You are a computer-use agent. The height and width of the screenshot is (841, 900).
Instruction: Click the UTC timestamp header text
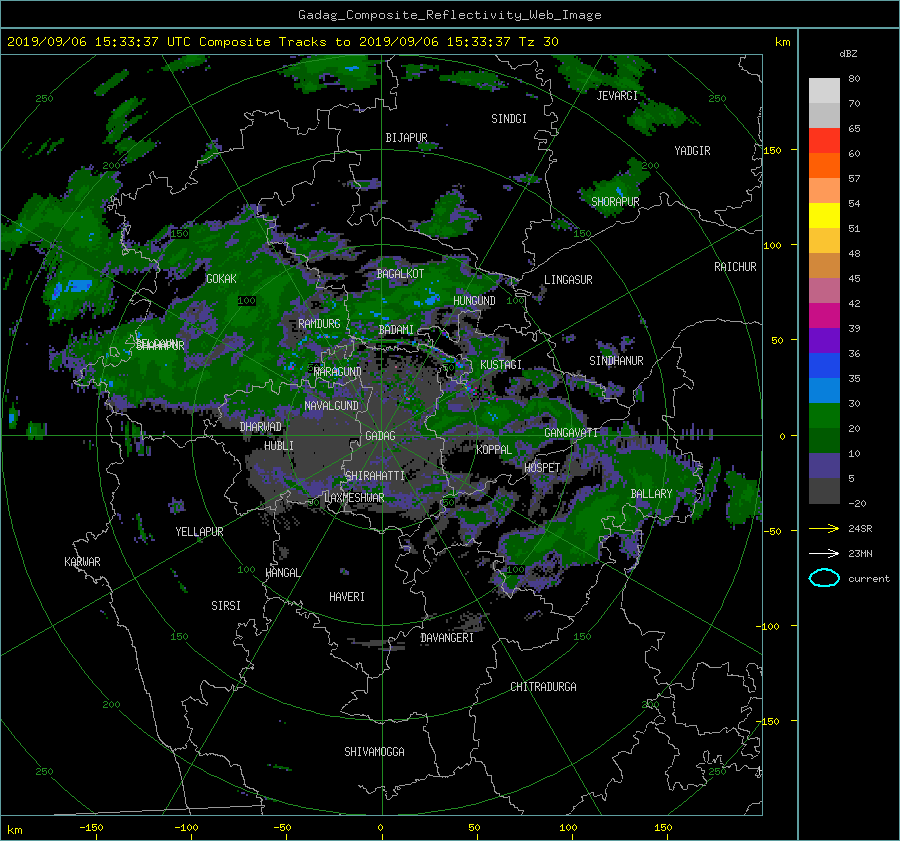pos(282,41)
